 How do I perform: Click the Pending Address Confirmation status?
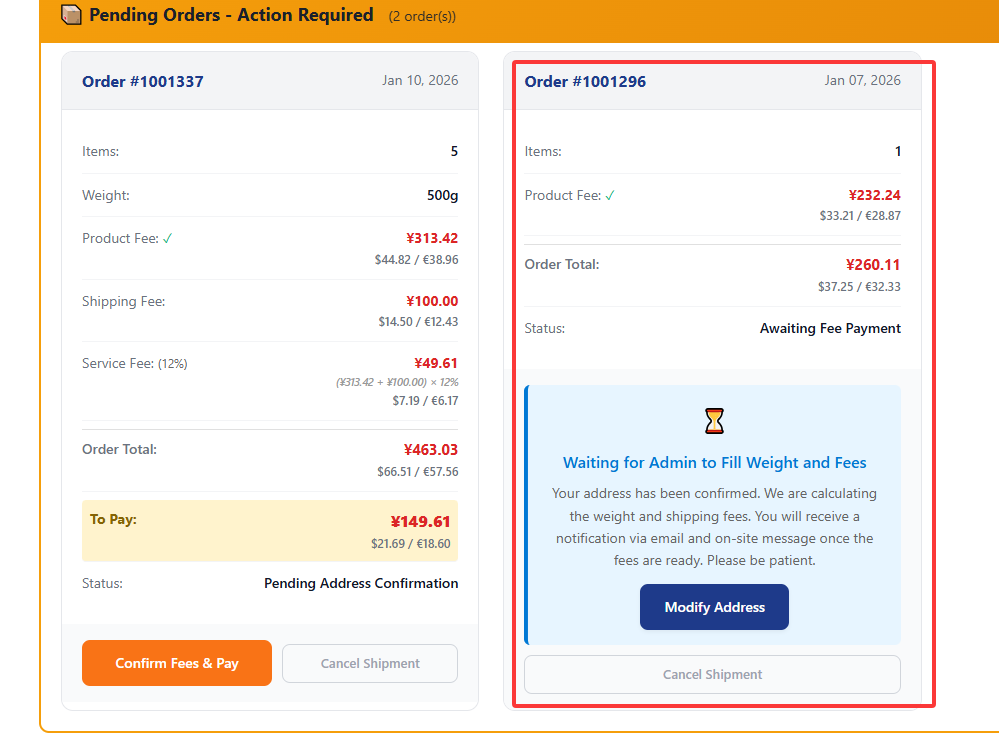361,583
